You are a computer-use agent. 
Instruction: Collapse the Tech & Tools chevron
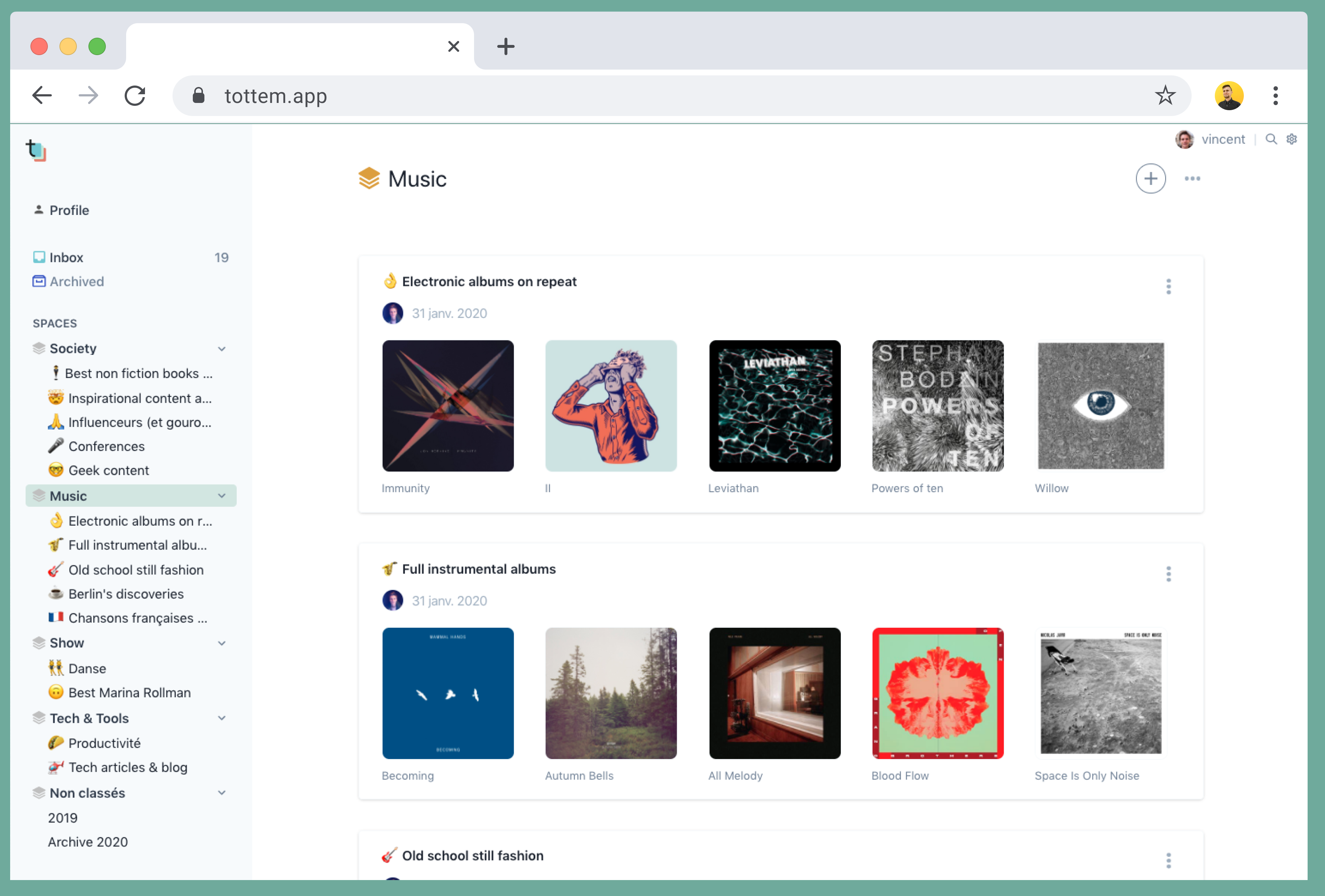tap(222, 718)
